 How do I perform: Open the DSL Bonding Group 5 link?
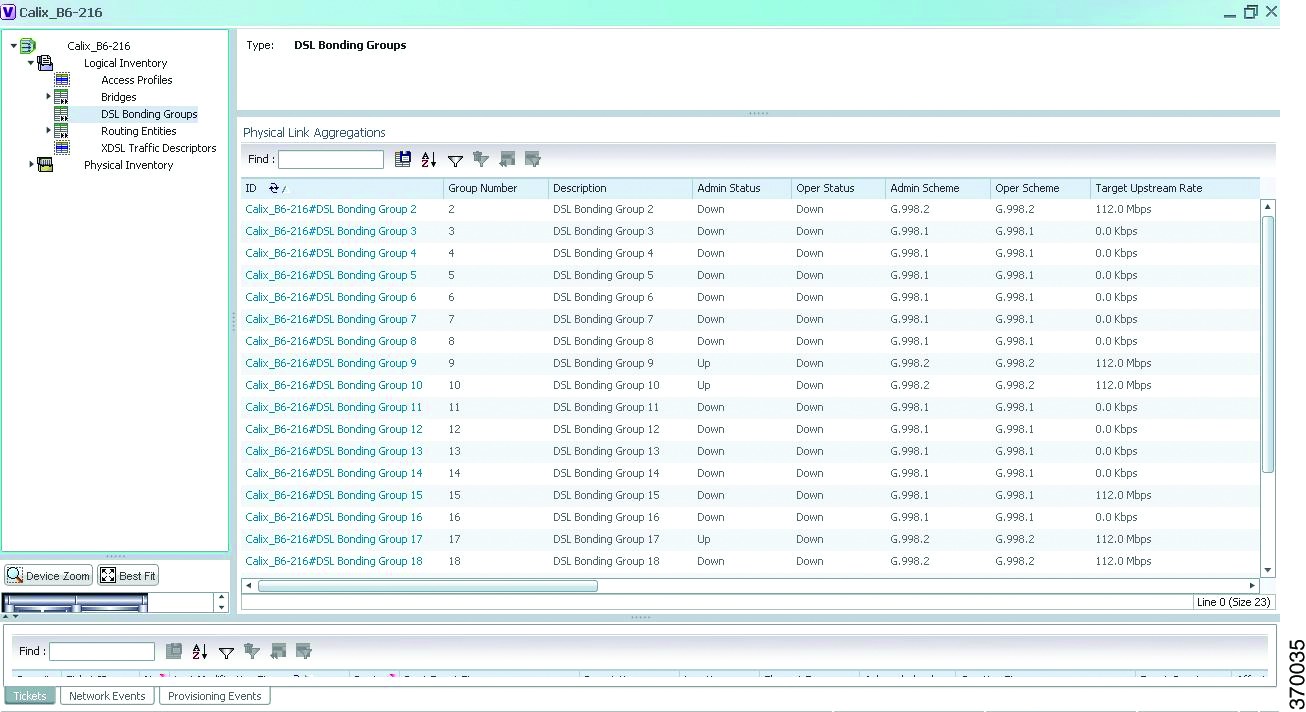(x=331, y=275)
